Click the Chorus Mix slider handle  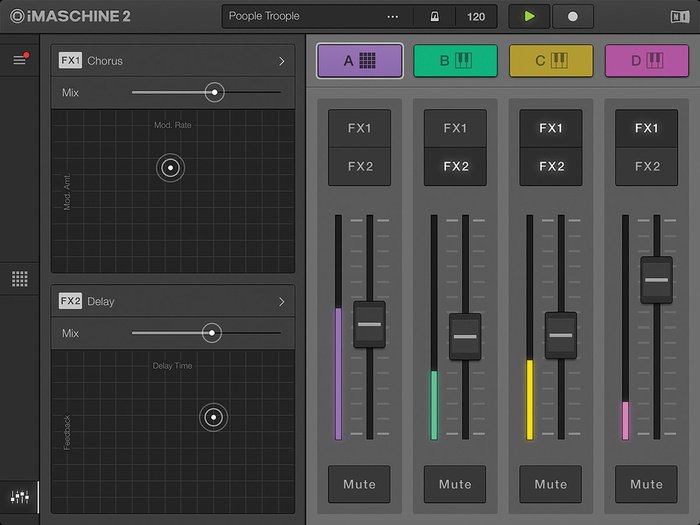213,92
